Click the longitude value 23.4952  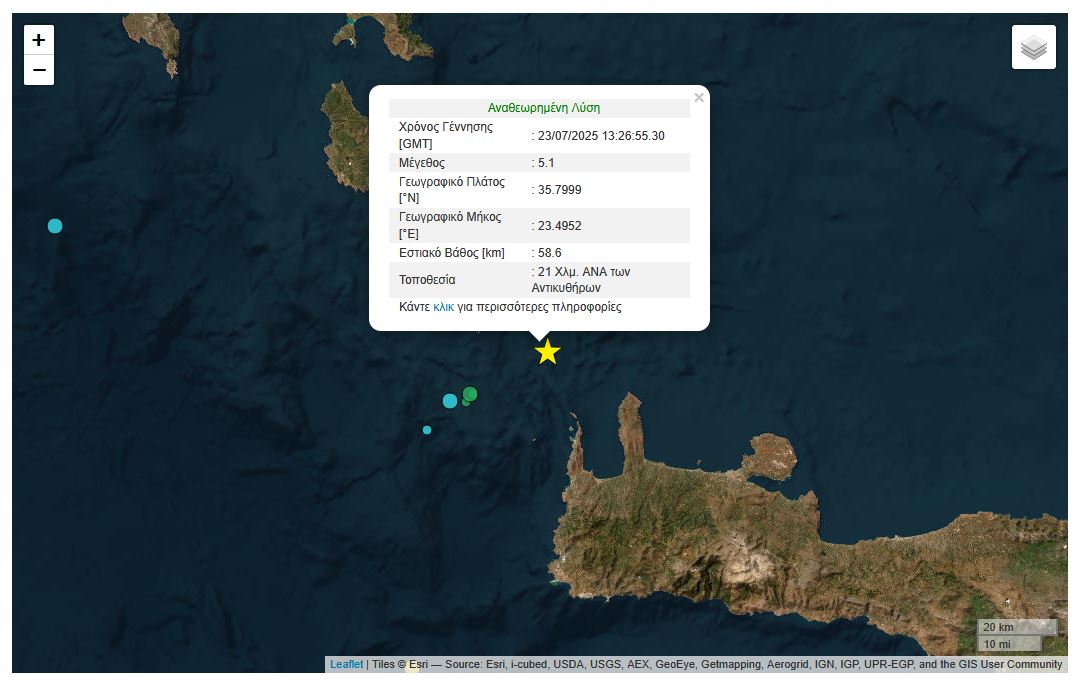pyautogui.click(x=559, y=225)
